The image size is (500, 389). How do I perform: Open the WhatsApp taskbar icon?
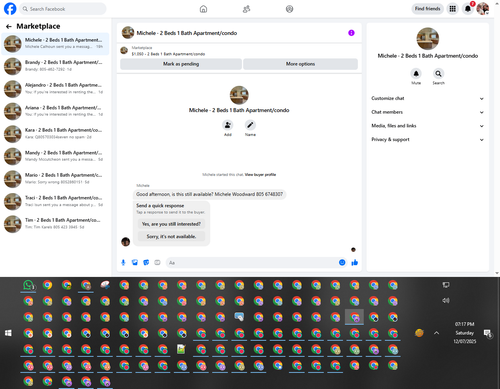pos(28,285)
